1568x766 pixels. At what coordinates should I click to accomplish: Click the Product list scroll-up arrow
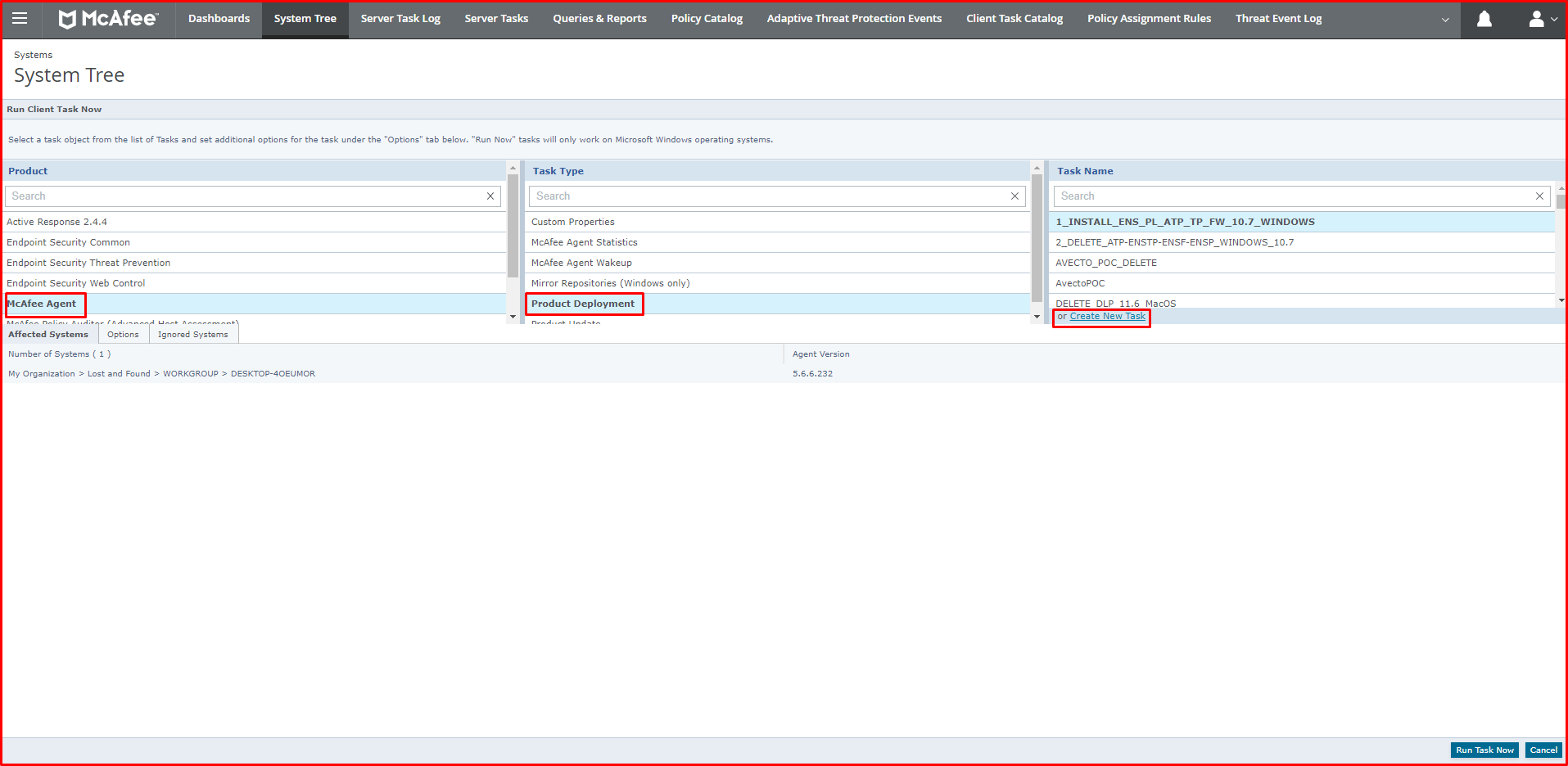pyautogui.click(x=513, y=168)
